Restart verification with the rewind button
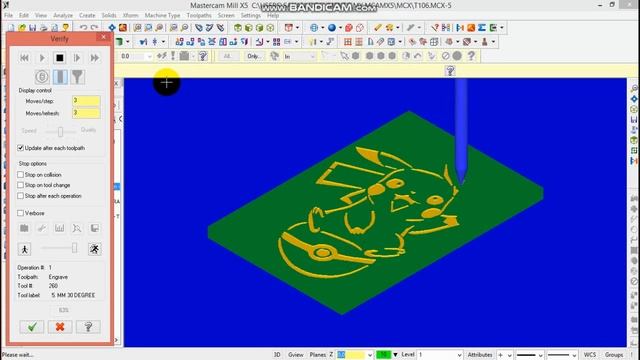This screenshot has width=640, height=360. 24,58
